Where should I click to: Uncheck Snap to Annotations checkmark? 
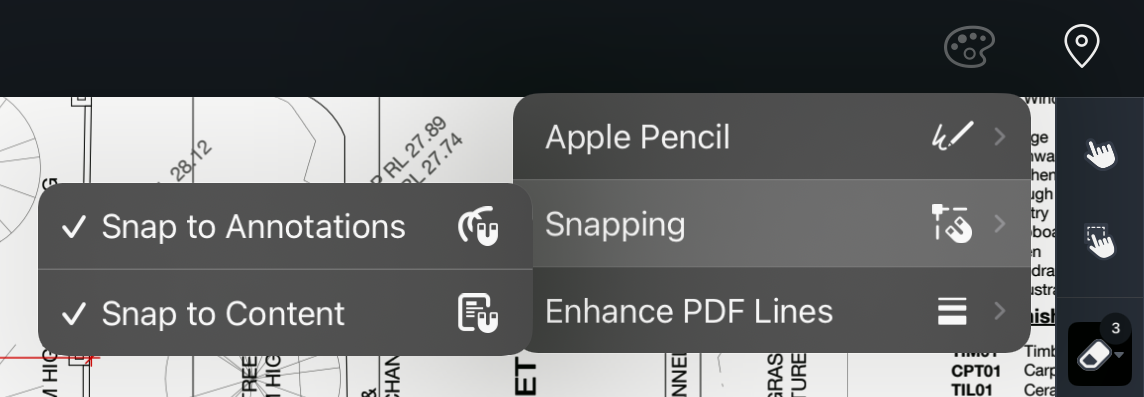point(74,227)
